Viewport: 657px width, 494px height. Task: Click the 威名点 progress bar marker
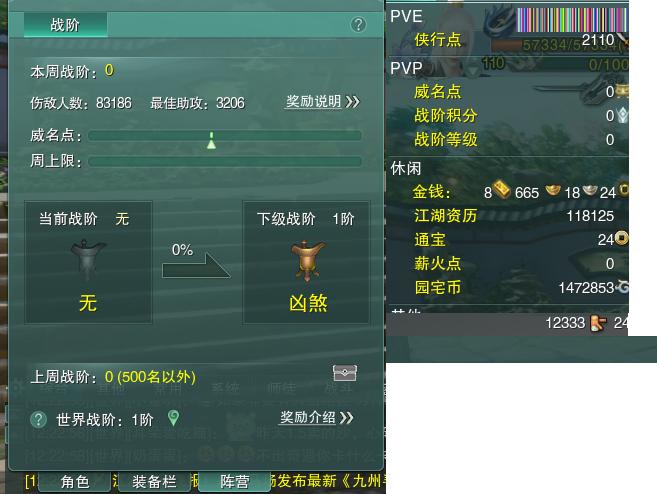pyautogui.click(x=212, y=140)
